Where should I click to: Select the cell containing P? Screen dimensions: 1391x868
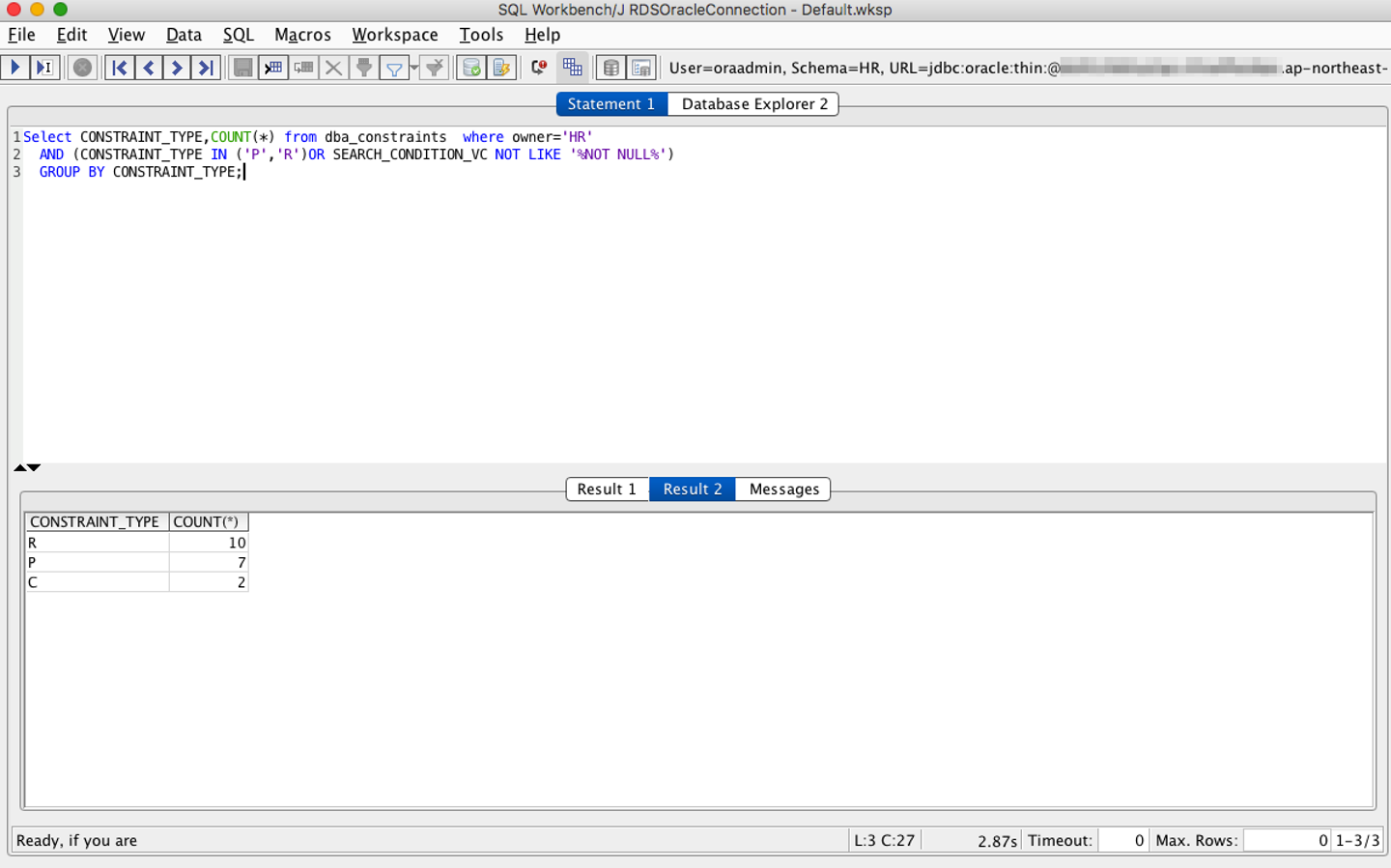click(97, 563)
